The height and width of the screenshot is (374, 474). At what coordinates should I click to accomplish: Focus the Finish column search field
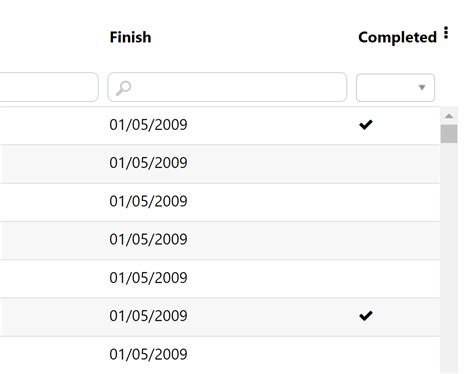pos(227,87)
